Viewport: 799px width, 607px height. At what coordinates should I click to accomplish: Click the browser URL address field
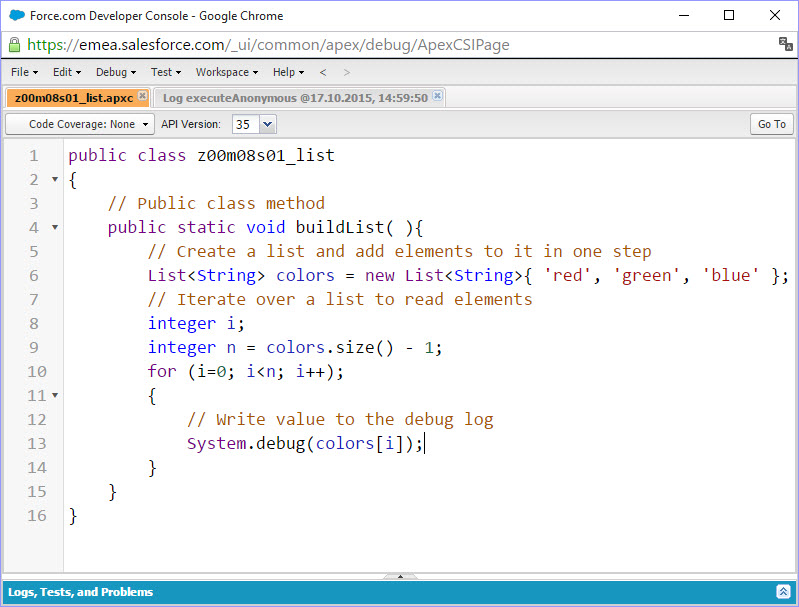coord(400,44)
